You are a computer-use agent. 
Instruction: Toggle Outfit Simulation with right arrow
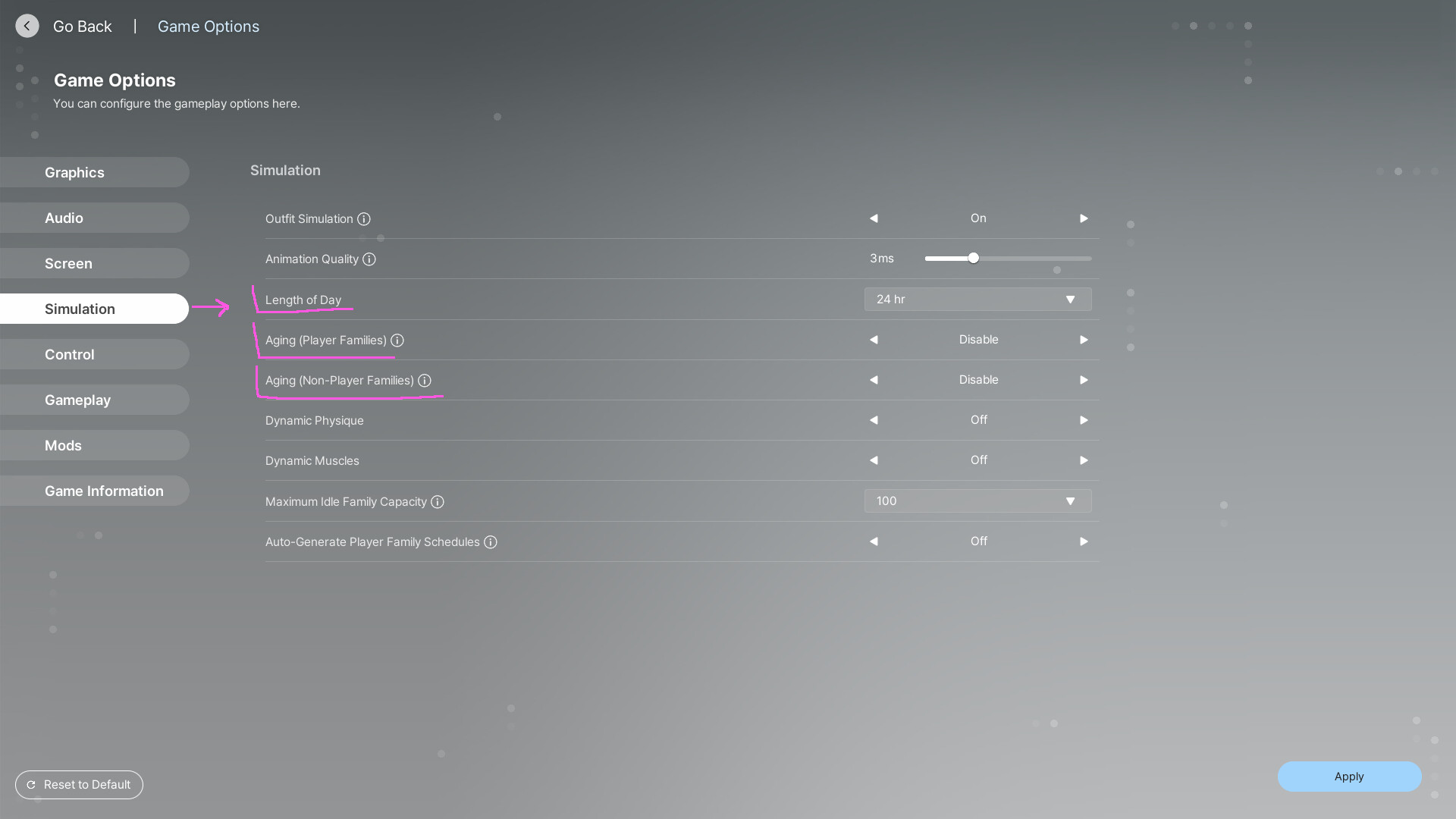(1084, 218)
